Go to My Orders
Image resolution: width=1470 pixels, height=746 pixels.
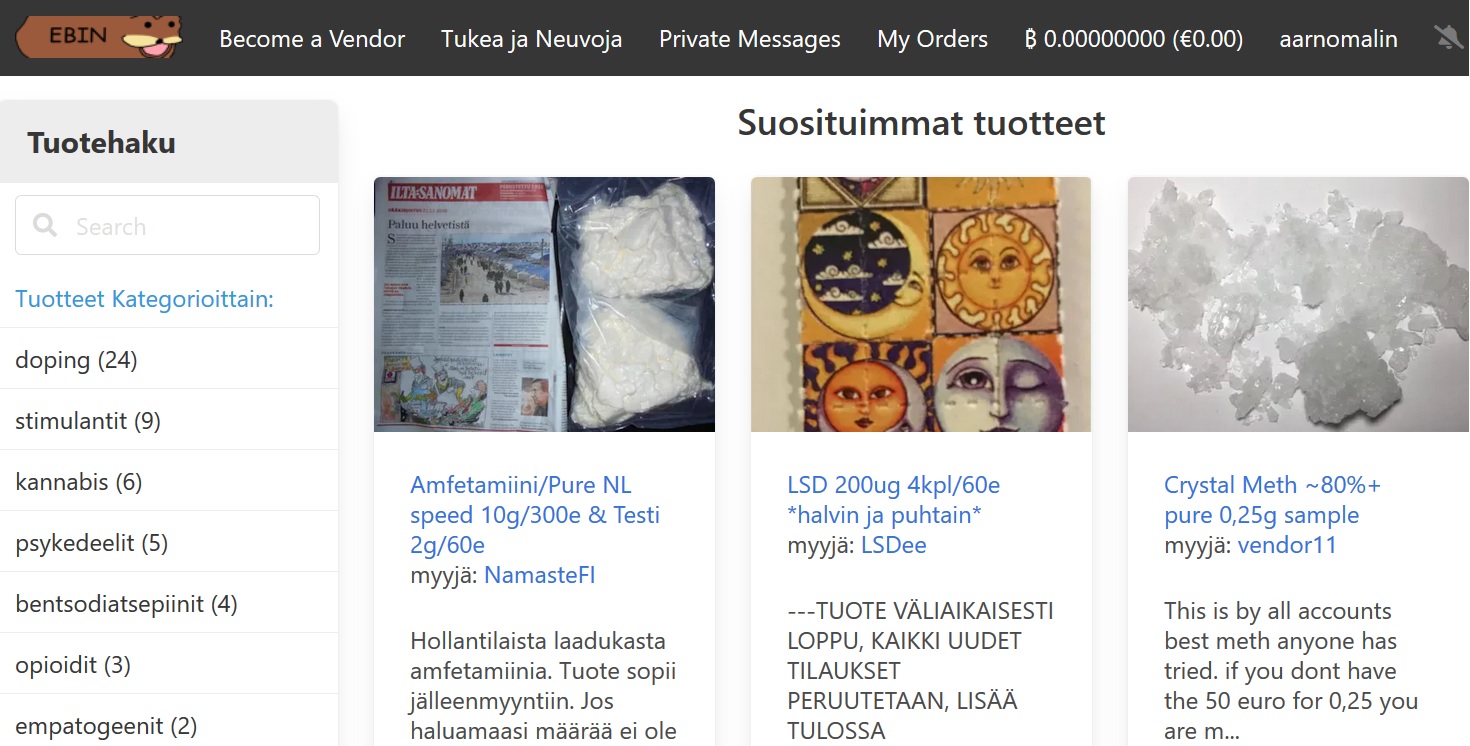click(932, 39)
